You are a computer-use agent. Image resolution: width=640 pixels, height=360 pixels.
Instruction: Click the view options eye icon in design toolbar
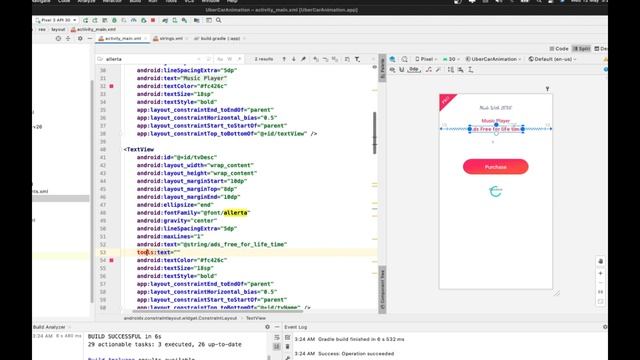coord(392,70)
